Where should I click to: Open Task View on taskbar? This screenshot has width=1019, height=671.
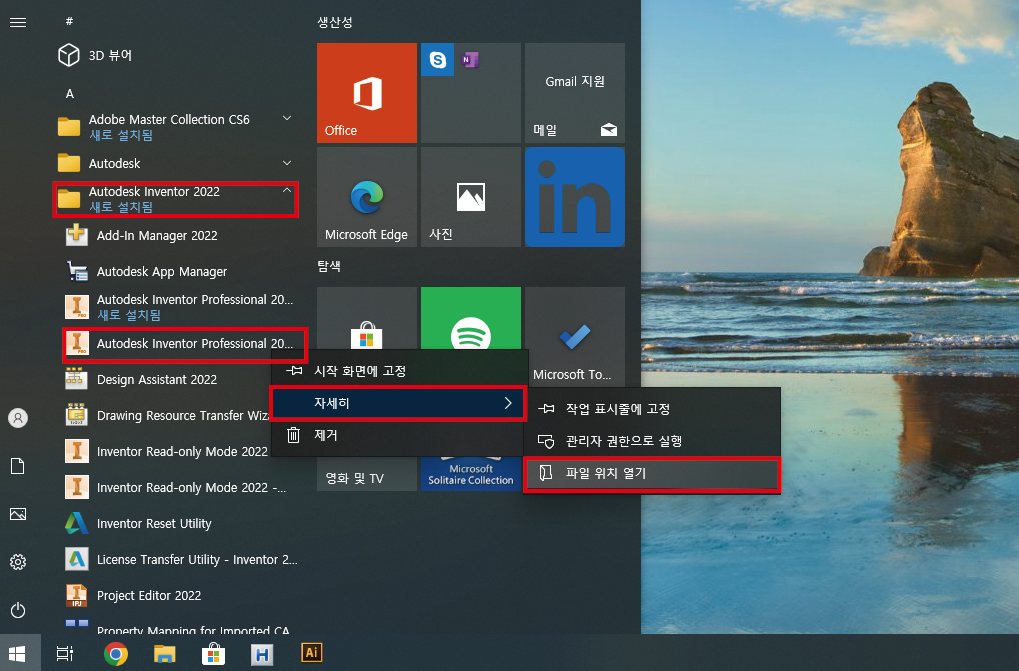pyautogui.click(x=65, y=653)
